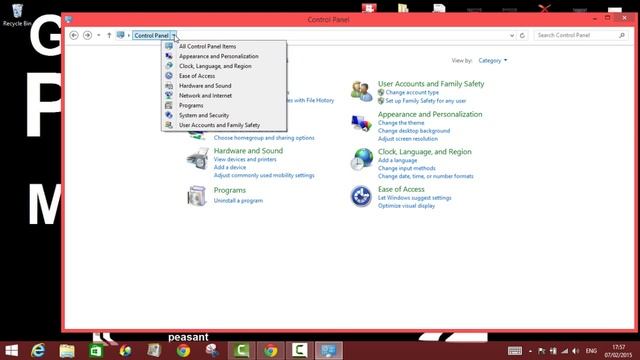Image resolution: width=640 pixels, height=360 pixels.
Task: Expand the address bar history dropdown
Action: pos(512,36)
